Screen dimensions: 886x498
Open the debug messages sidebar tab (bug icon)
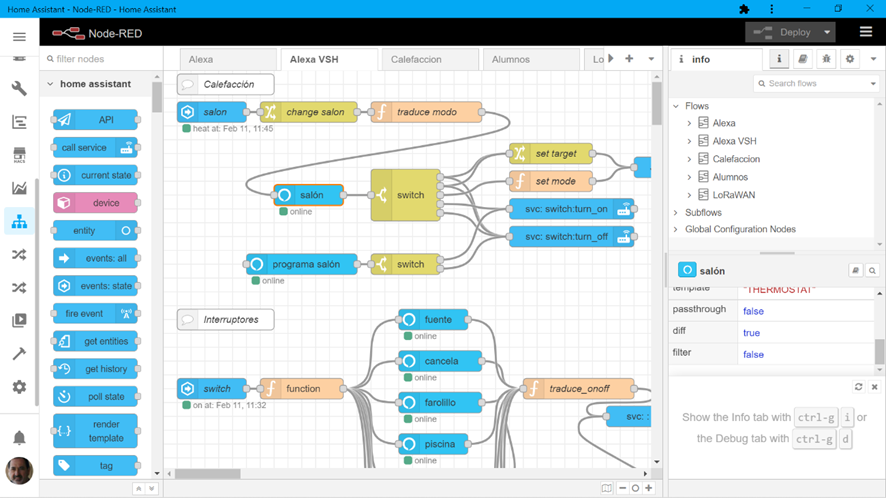pyautogui.click(x=826, y=59)
